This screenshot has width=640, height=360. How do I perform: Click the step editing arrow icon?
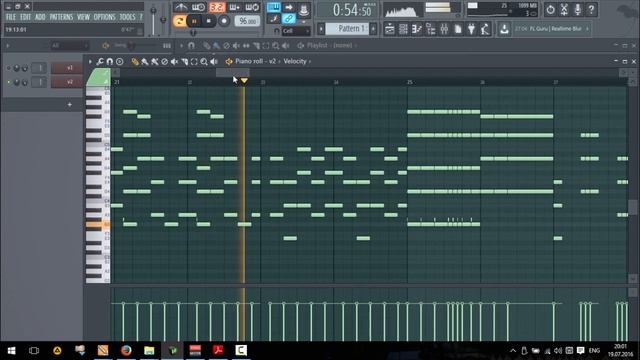[289, 7]
